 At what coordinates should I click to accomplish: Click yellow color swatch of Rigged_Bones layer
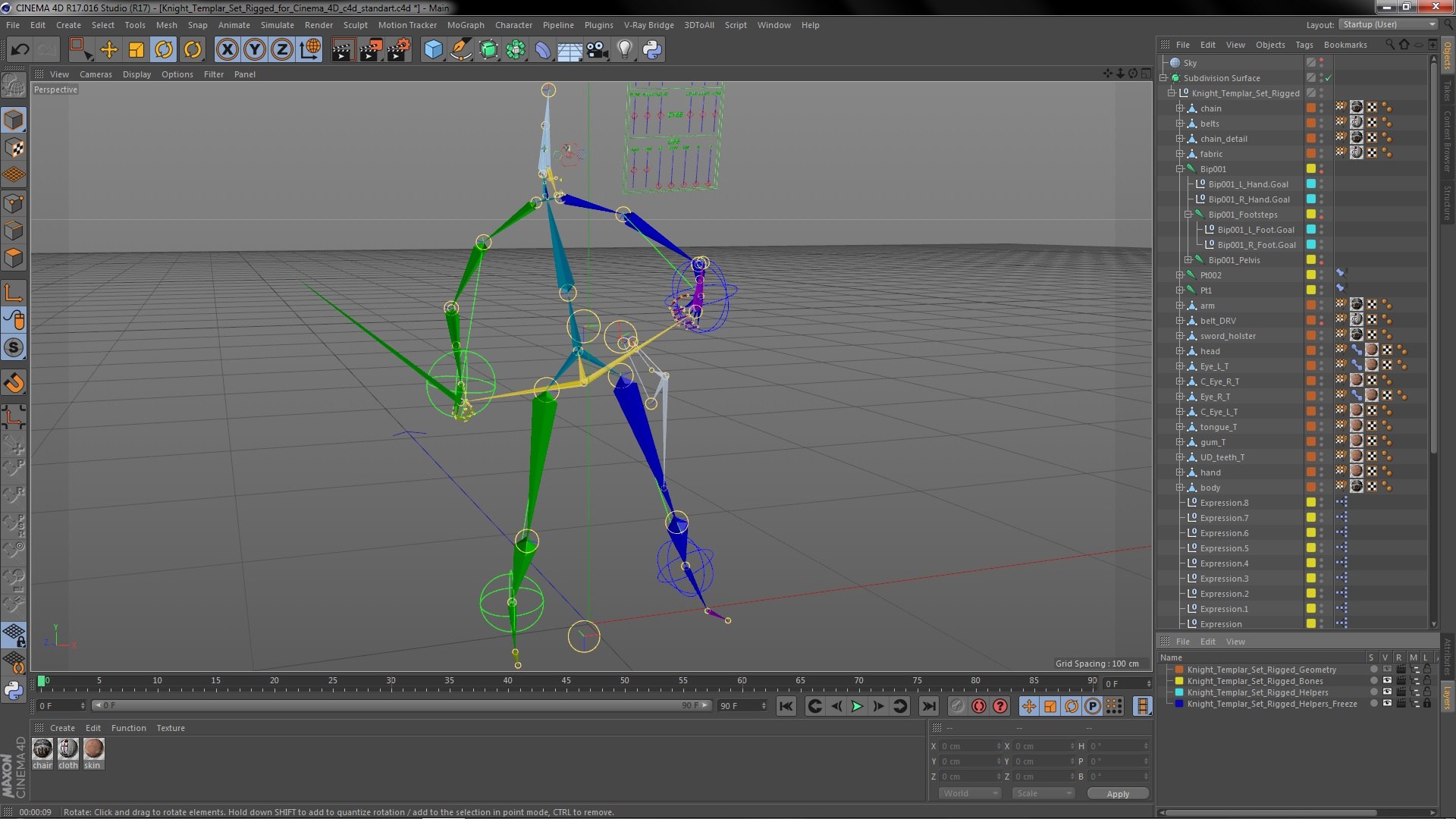(x=1179, y=681)
